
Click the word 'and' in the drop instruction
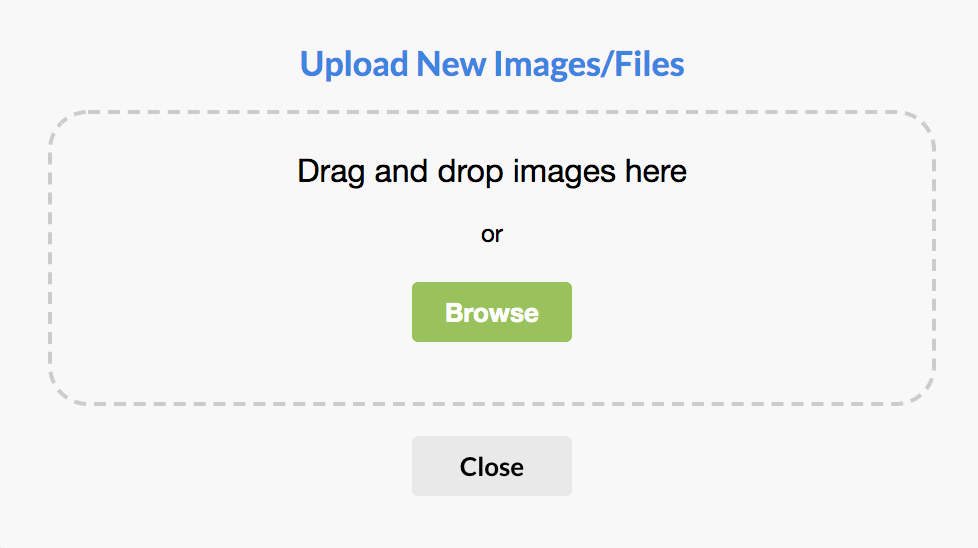[400, 171]
